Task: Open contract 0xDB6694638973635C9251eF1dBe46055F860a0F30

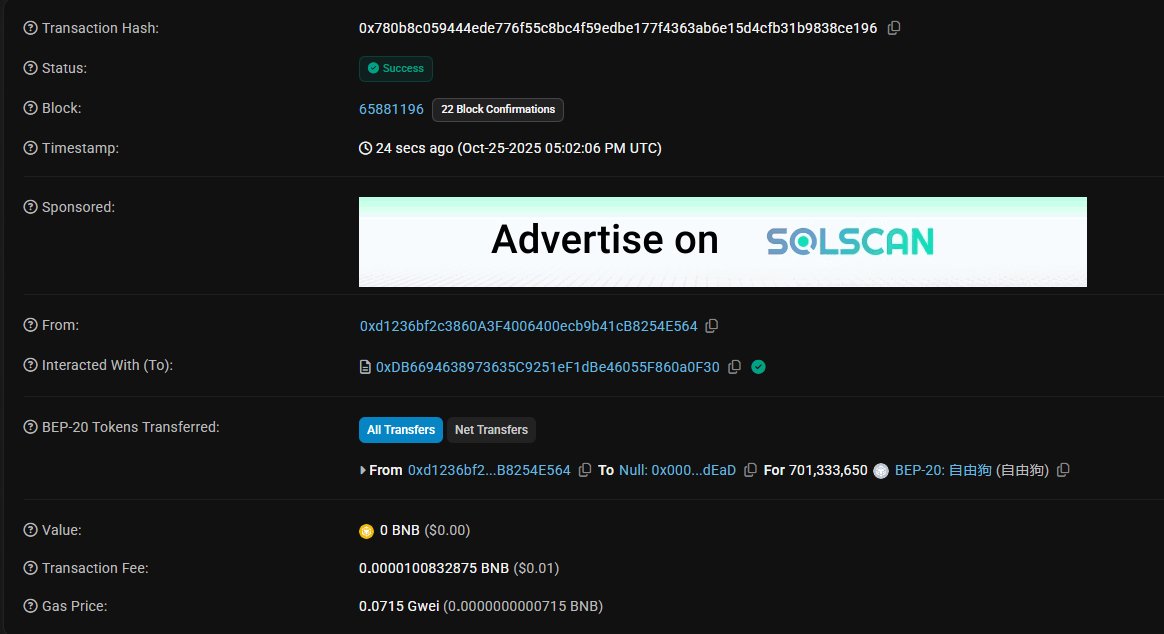Action: click(x=547, y=367)
